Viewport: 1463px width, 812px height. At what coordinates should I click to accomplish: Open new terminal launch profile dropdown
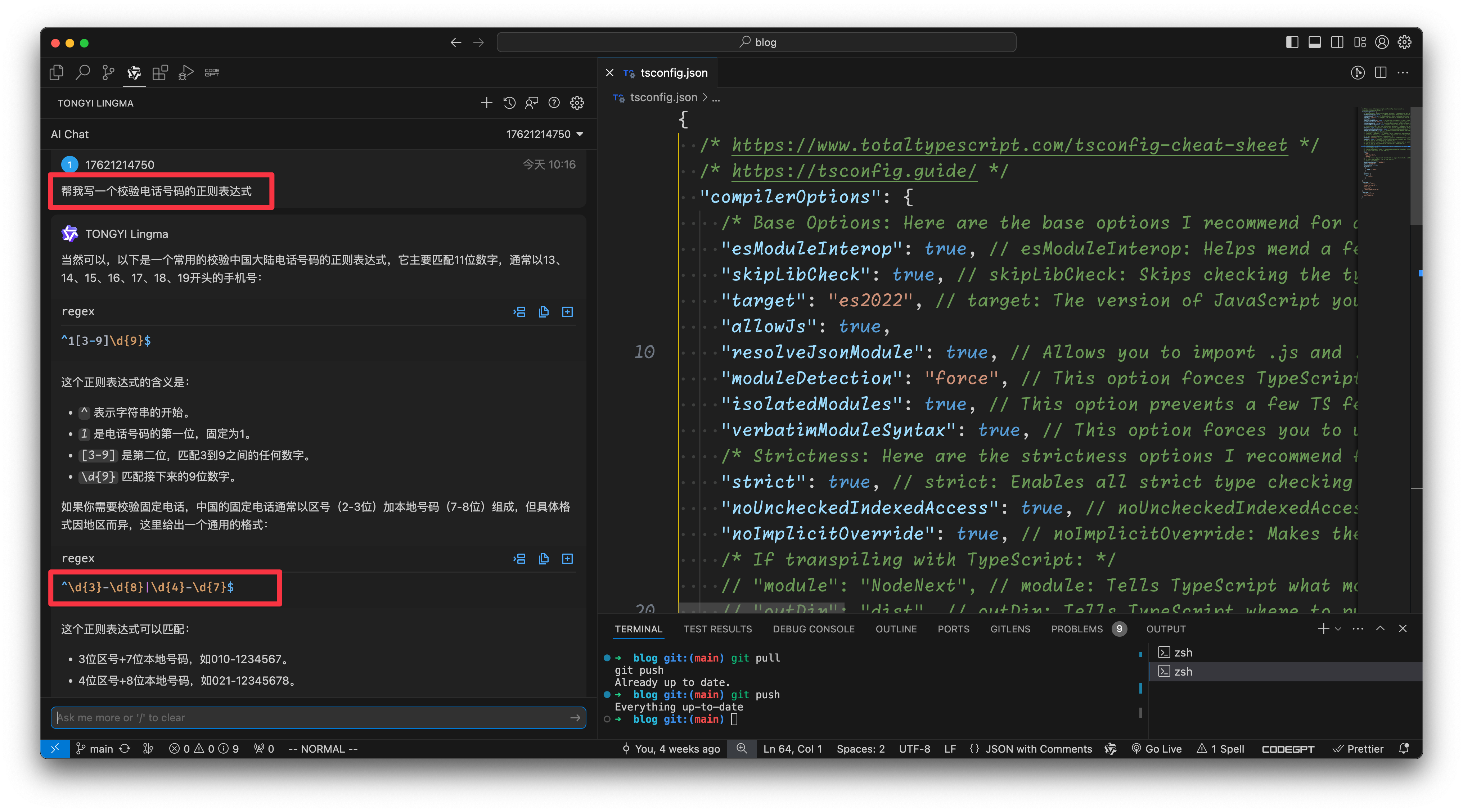[x=1338, y=628]
